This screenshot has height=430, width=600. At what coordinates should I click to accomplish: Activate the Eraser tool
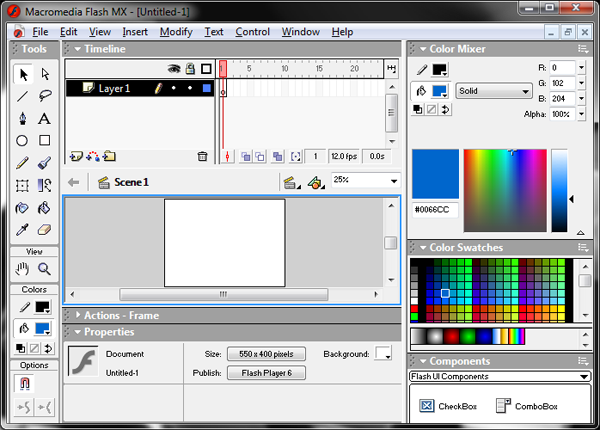point(44,230)
